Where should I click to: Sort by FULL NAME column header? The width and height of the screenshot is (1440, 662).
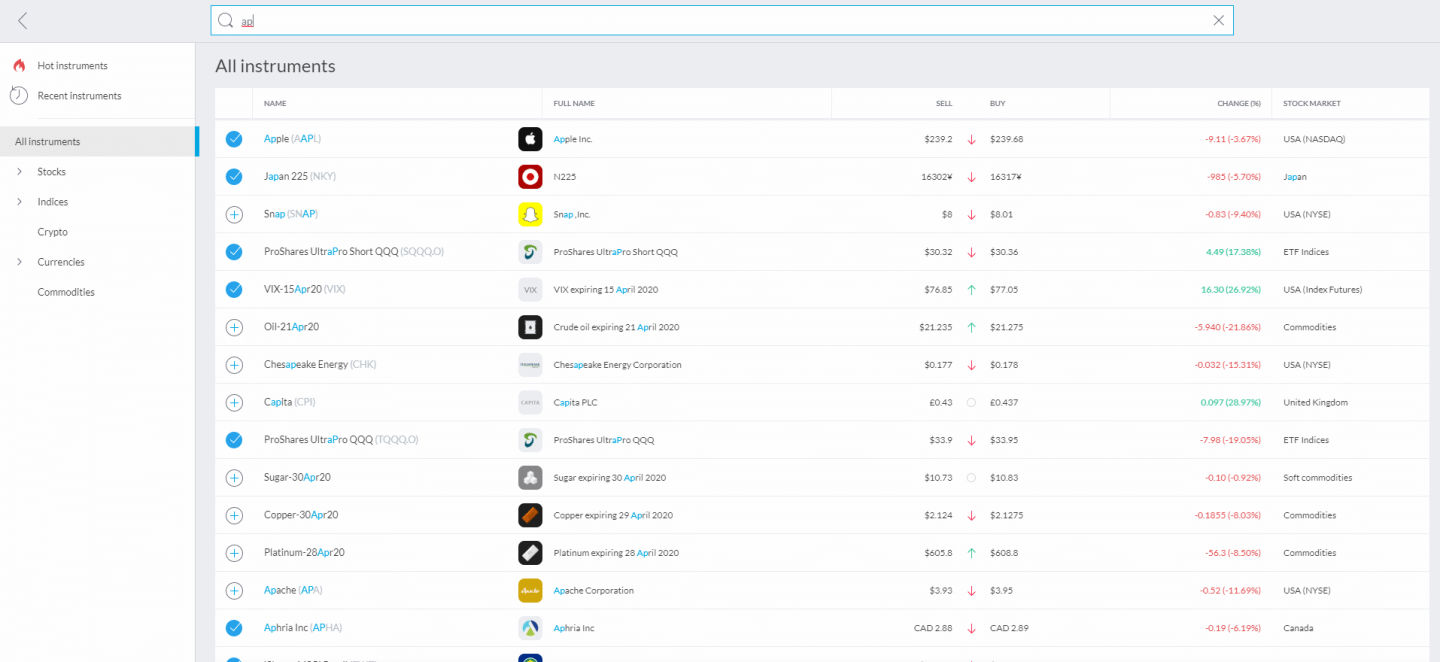coord(574,103)
